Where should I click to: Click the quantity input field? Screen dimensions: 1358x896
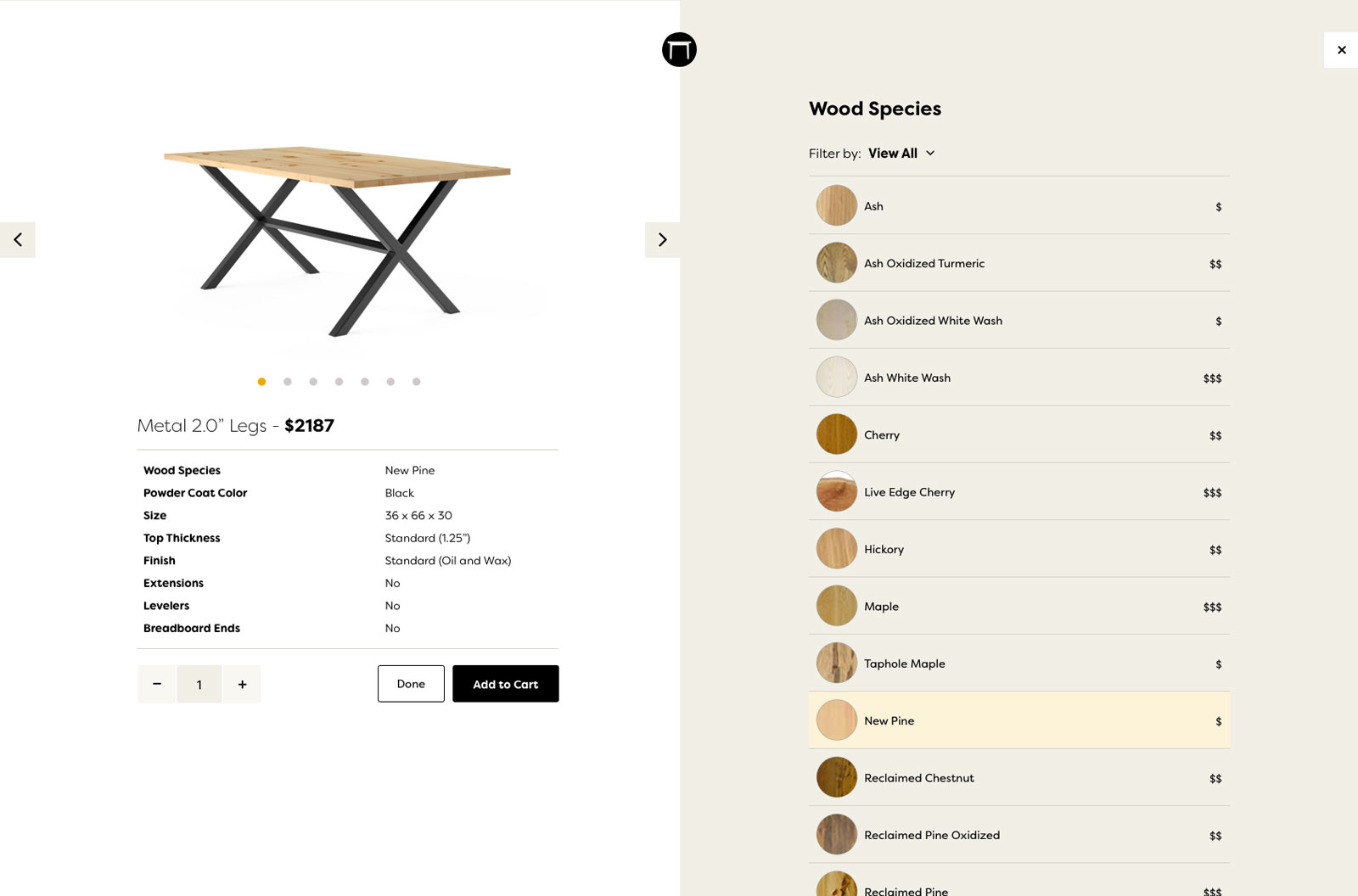(x=199, y=684)
